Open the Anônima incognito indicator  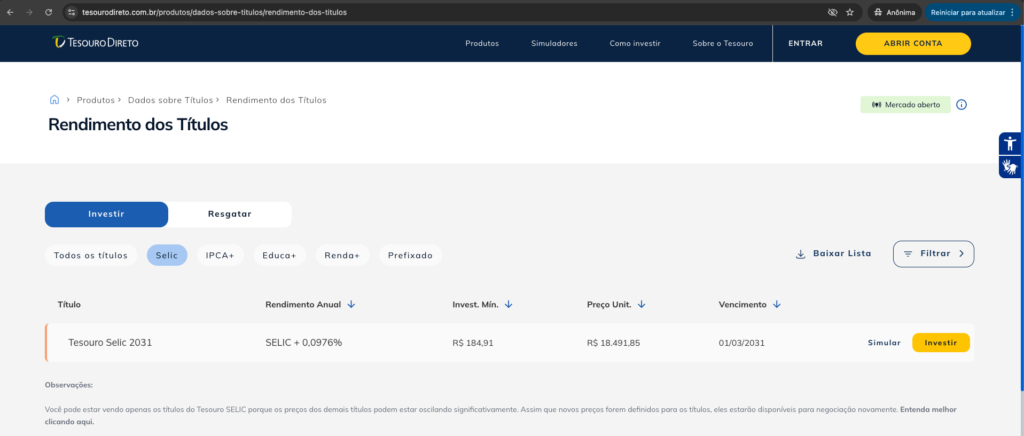pos(894,12)
